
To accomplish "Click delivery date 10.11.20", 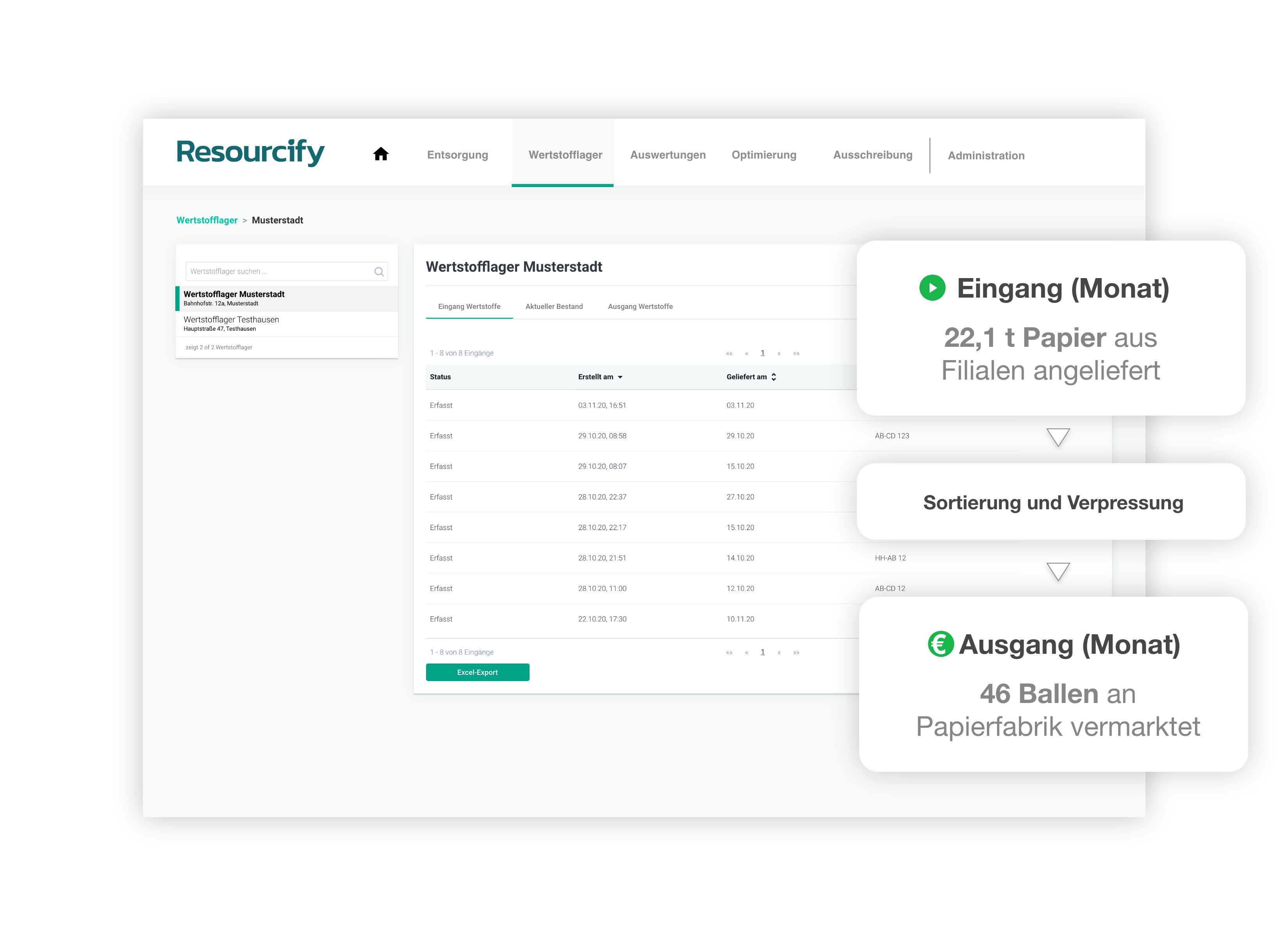I will pos(740,619).
